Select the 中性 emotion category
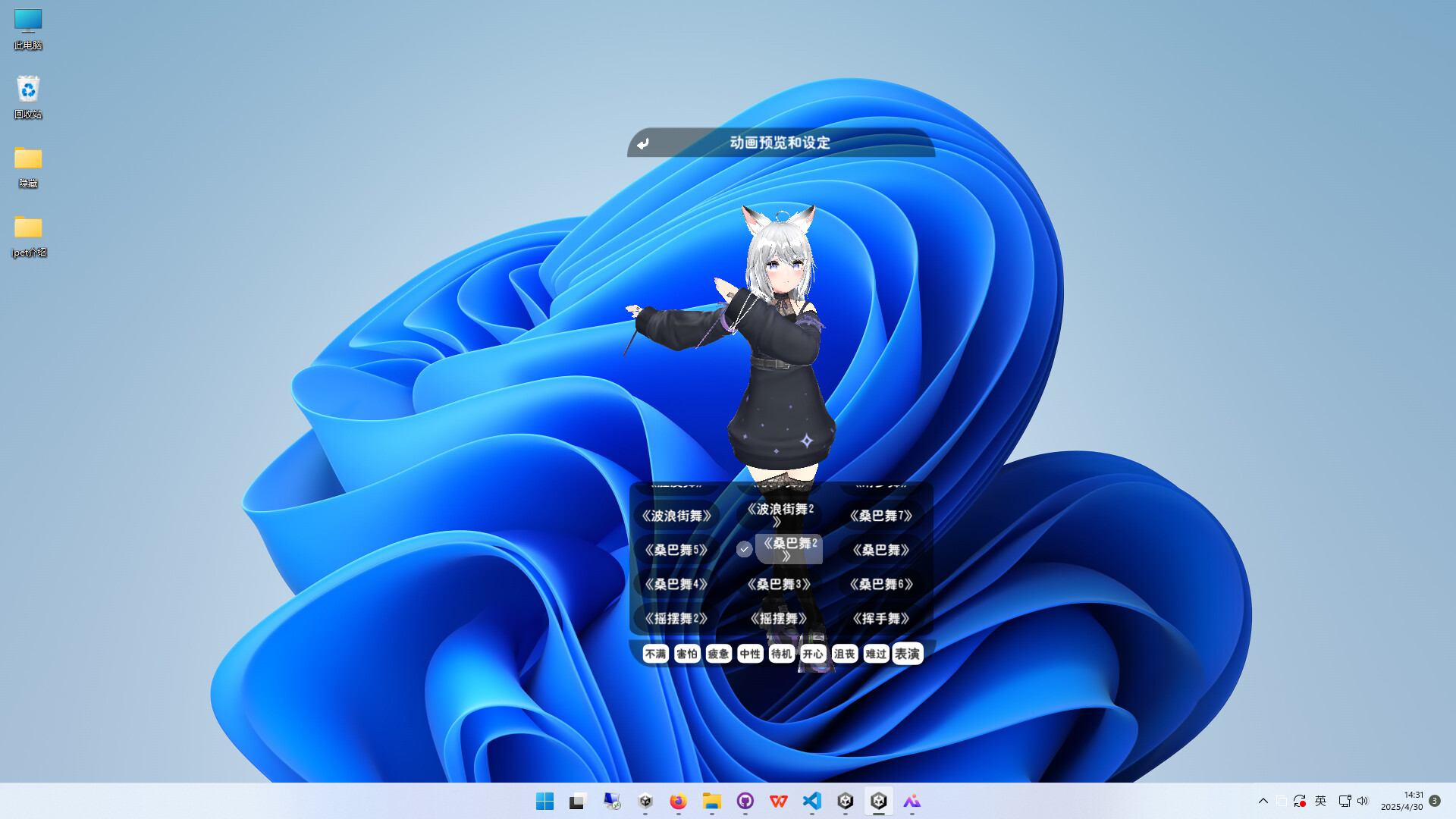 coord(749,654)
